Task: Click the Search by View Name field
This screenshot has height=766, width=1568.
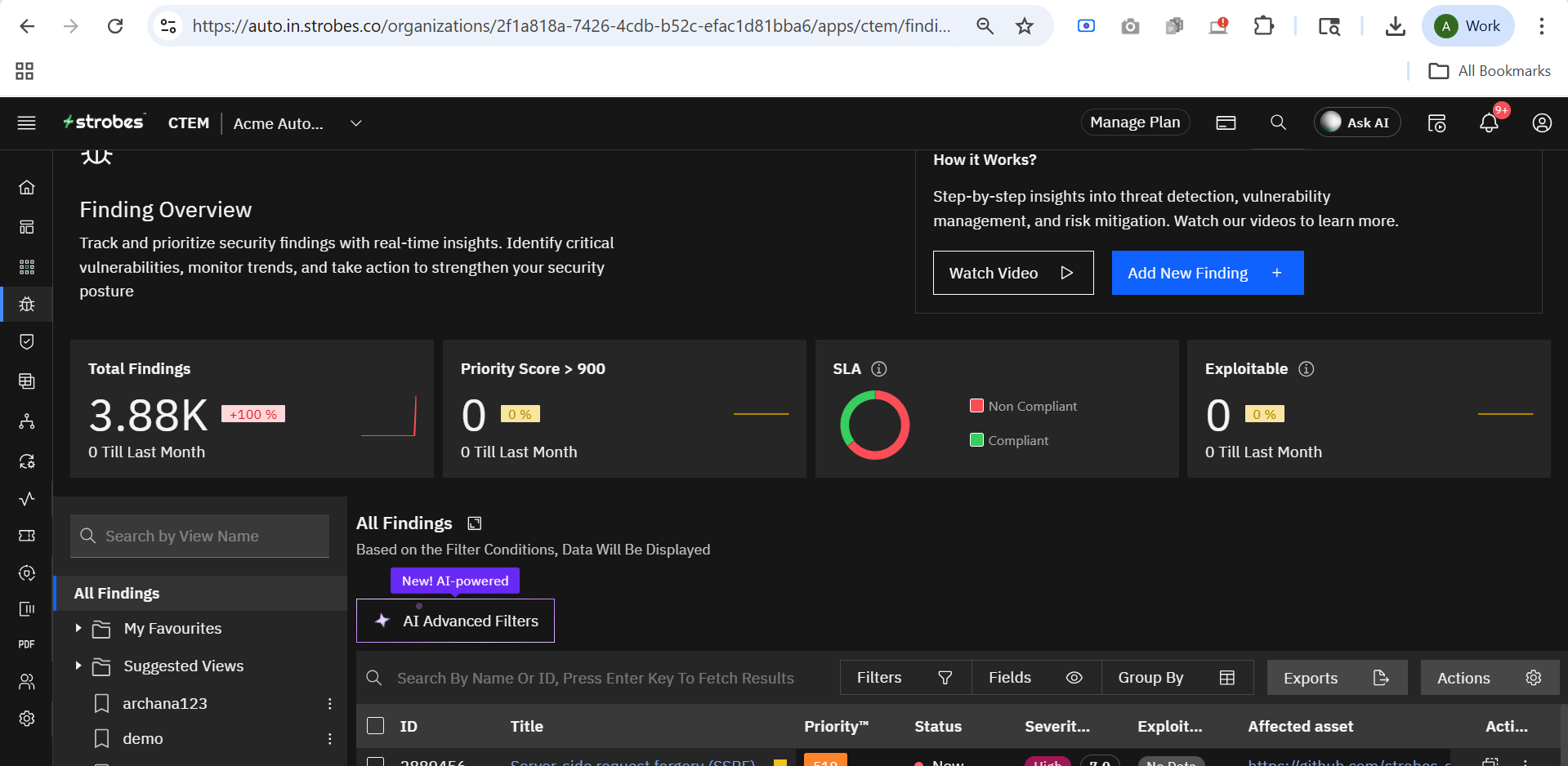Action: coord(200,536)
